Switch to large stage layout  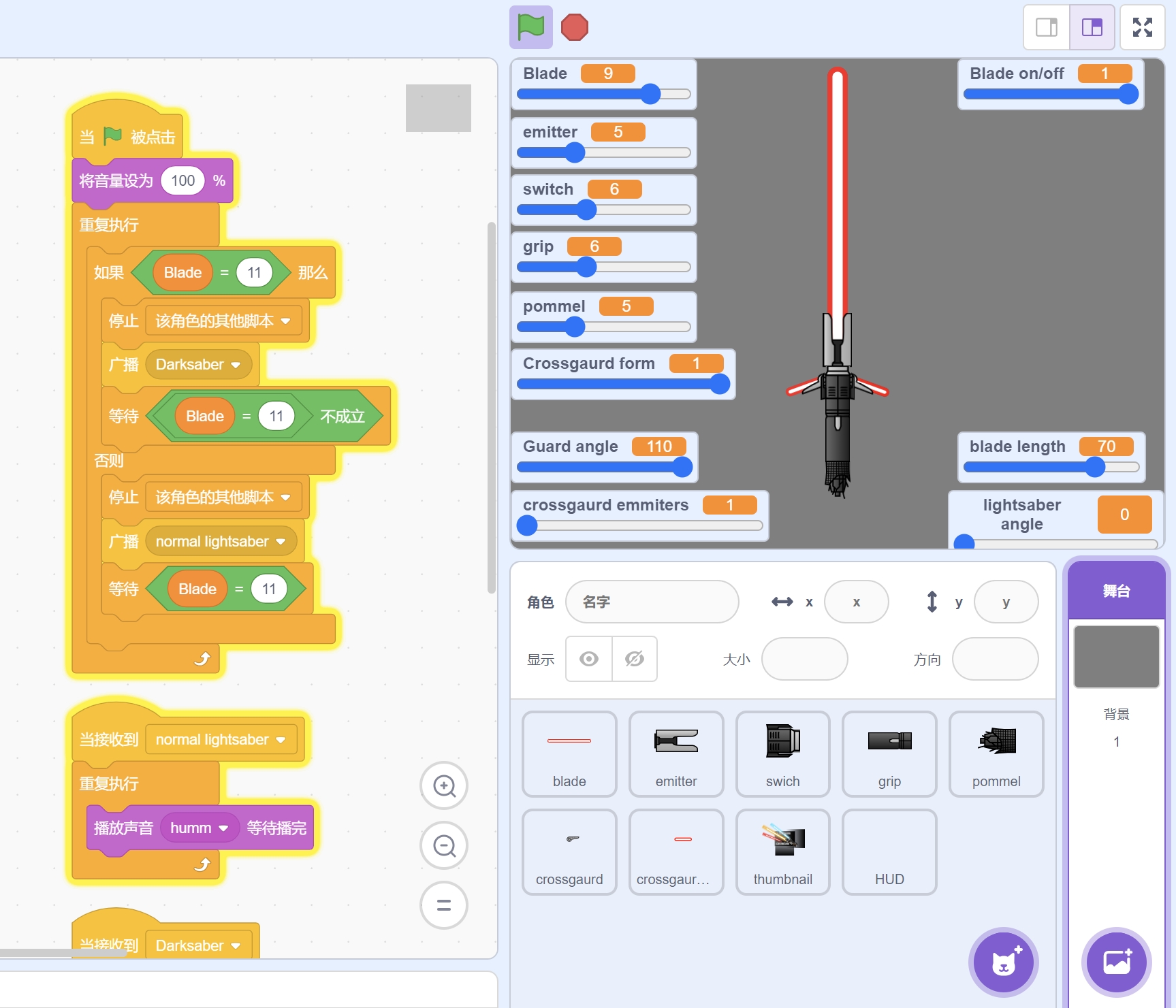tap(1092, 27)
